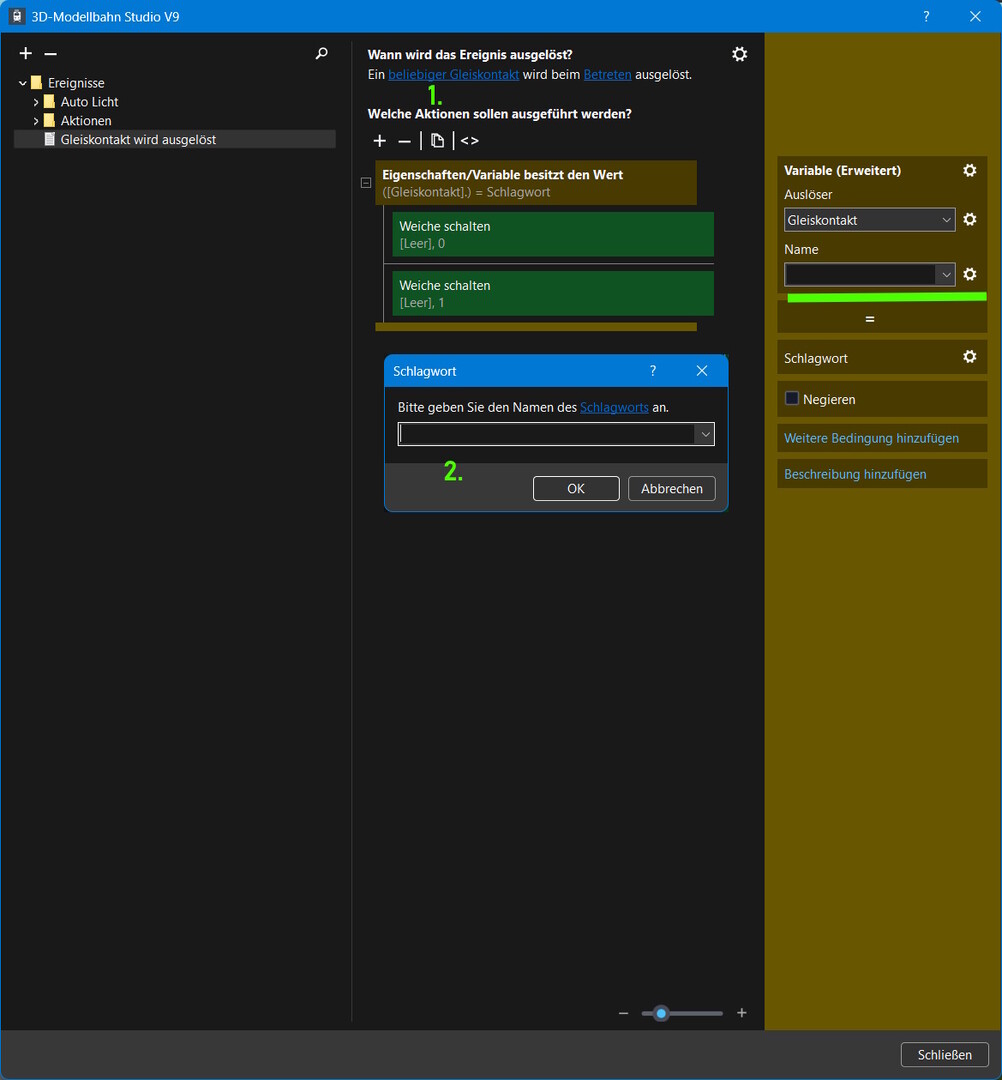Click the minus icon above event tree
The image size is (1002, 1080).
(51, 54)
